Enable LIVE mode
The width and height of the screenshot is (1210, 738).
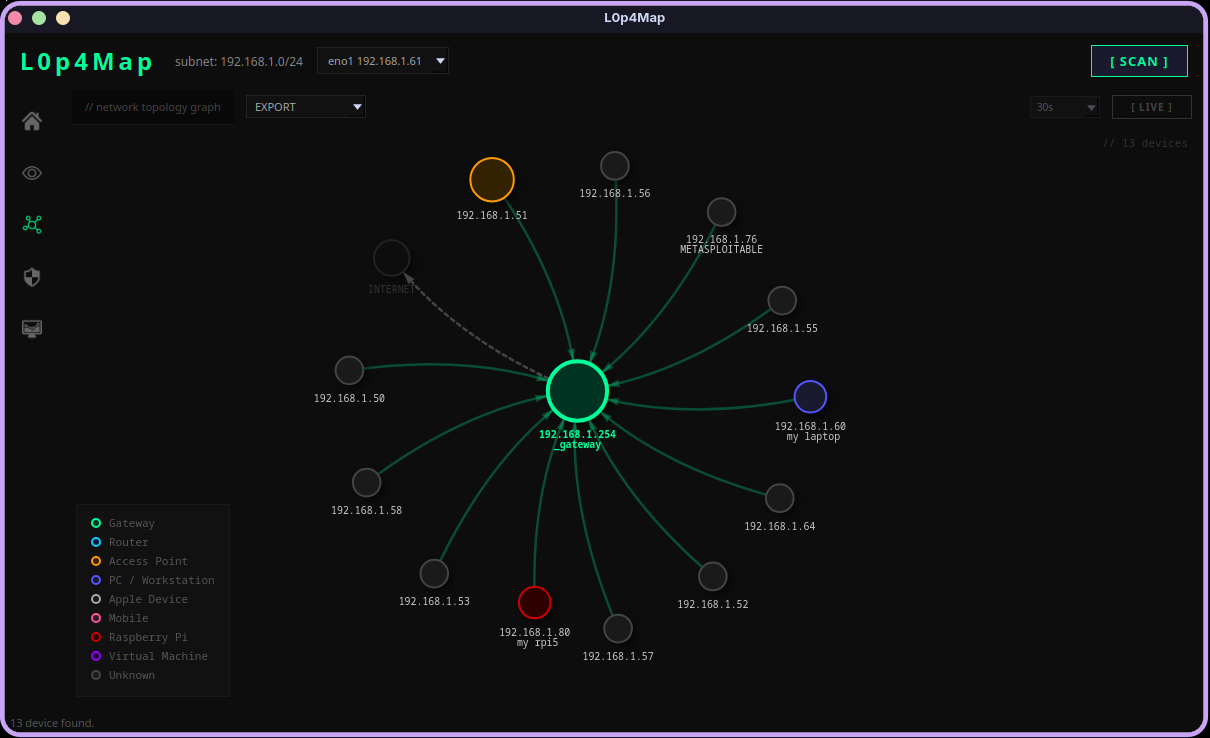pyautogui.click(x=1151, y=107)
